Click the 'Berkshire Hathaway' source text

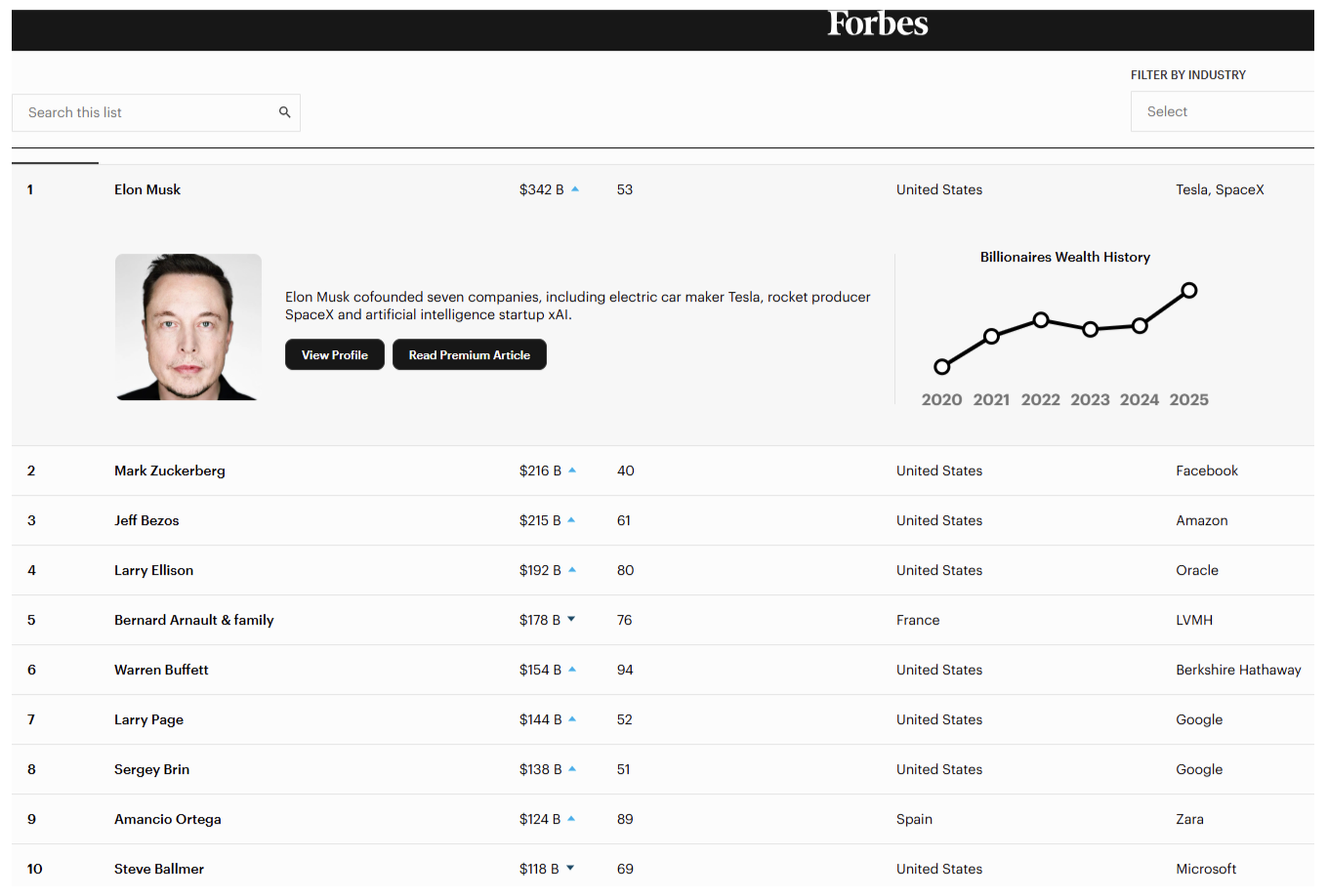(x=1238, y=670)
